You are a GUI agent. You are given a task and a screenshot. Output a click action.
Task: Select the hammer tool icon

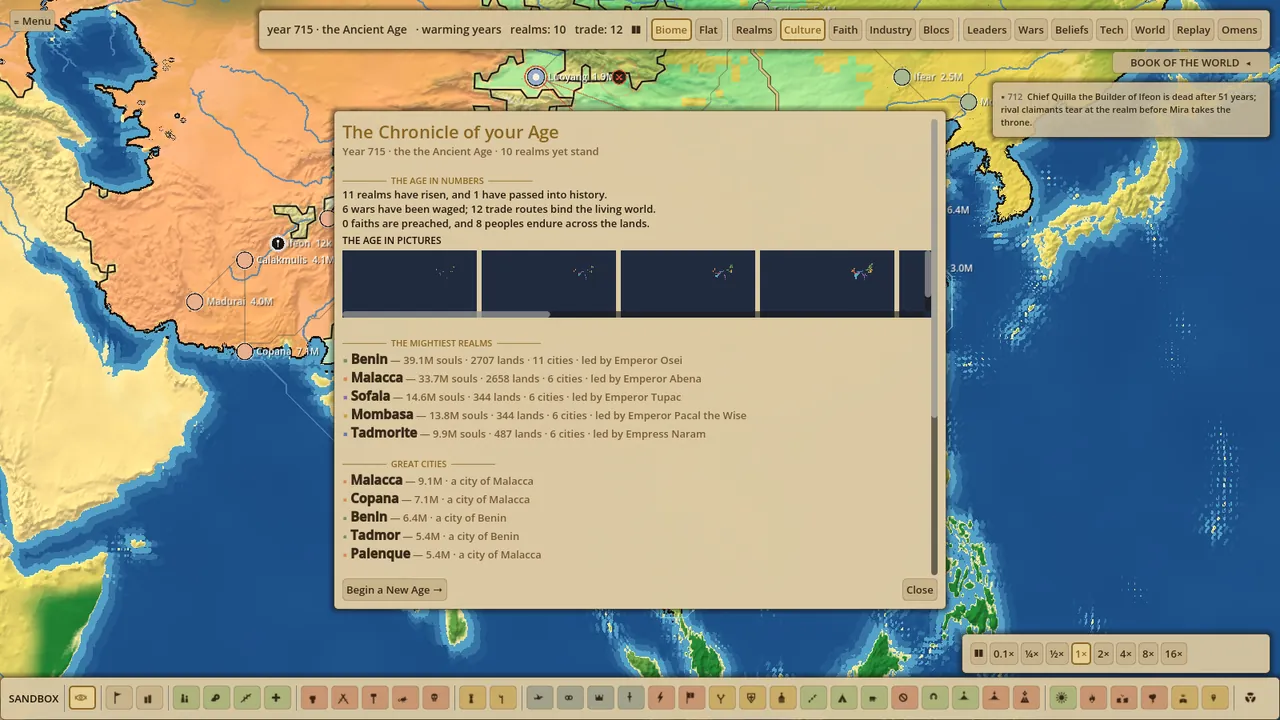(x=373, y=698)
